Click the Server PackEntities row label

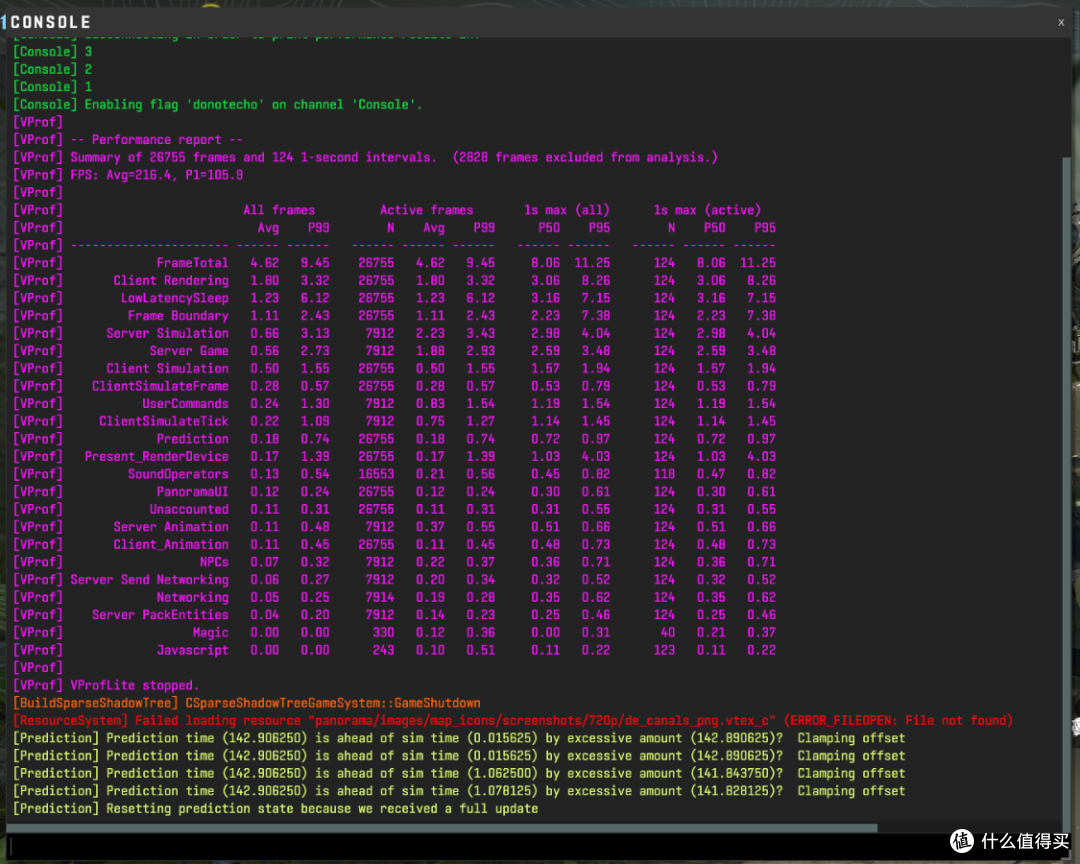pos(160,615)
